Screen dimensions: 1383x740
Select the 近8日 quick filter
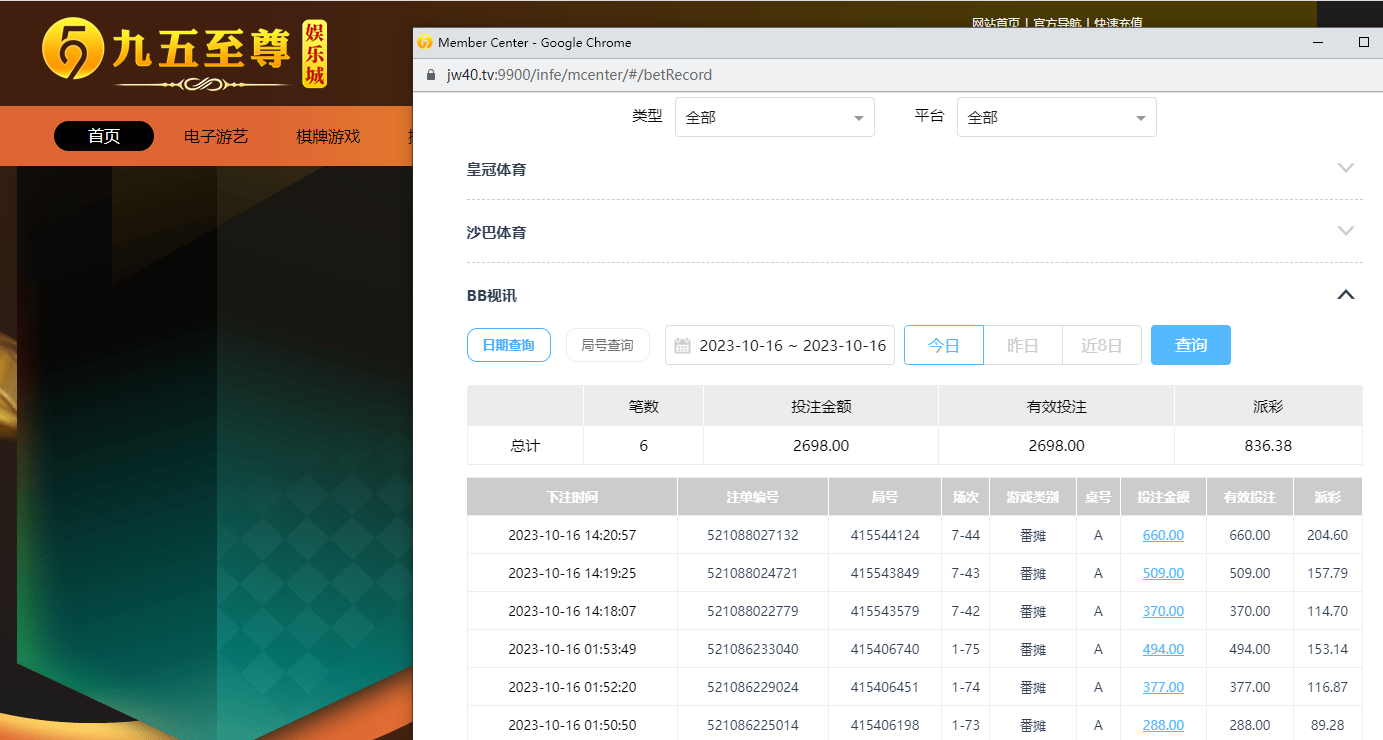pyautogui.click(x=1102, y=345)
